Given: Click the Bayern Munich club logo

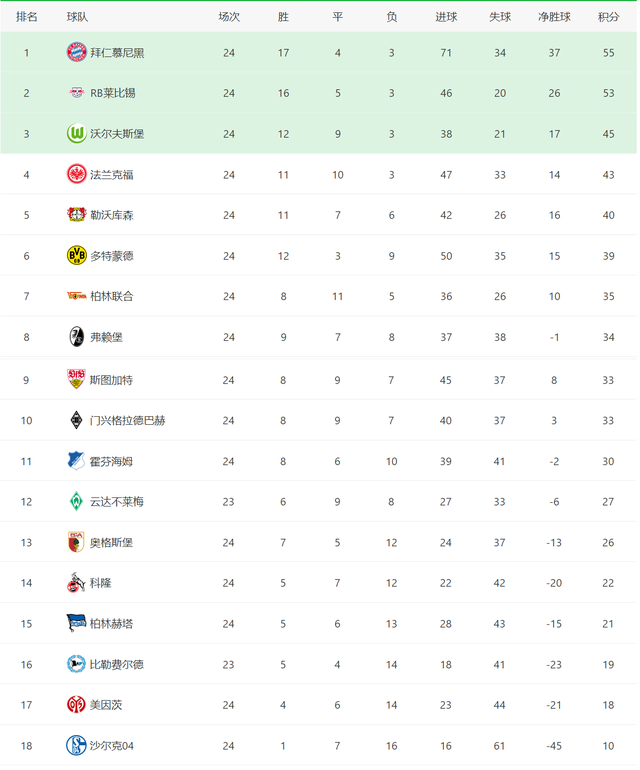Looking at the screenshot, I should pyautogui.click(x=77, y=52).
